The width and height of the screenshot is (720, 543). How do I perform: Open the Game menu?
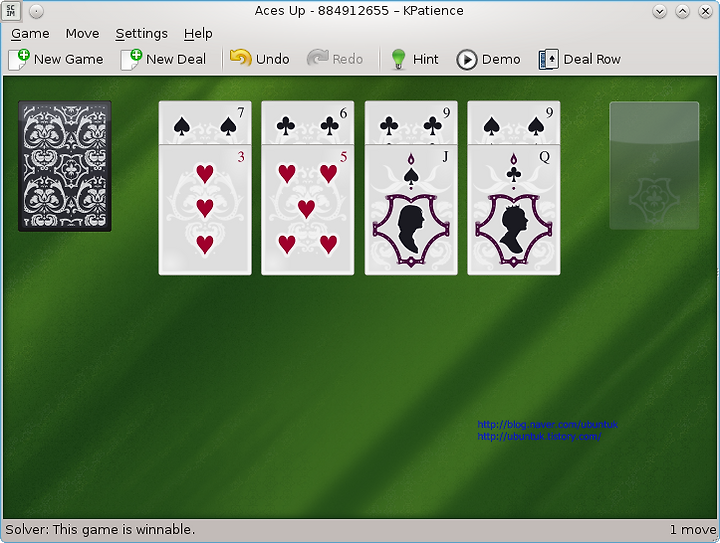[30, 34]
